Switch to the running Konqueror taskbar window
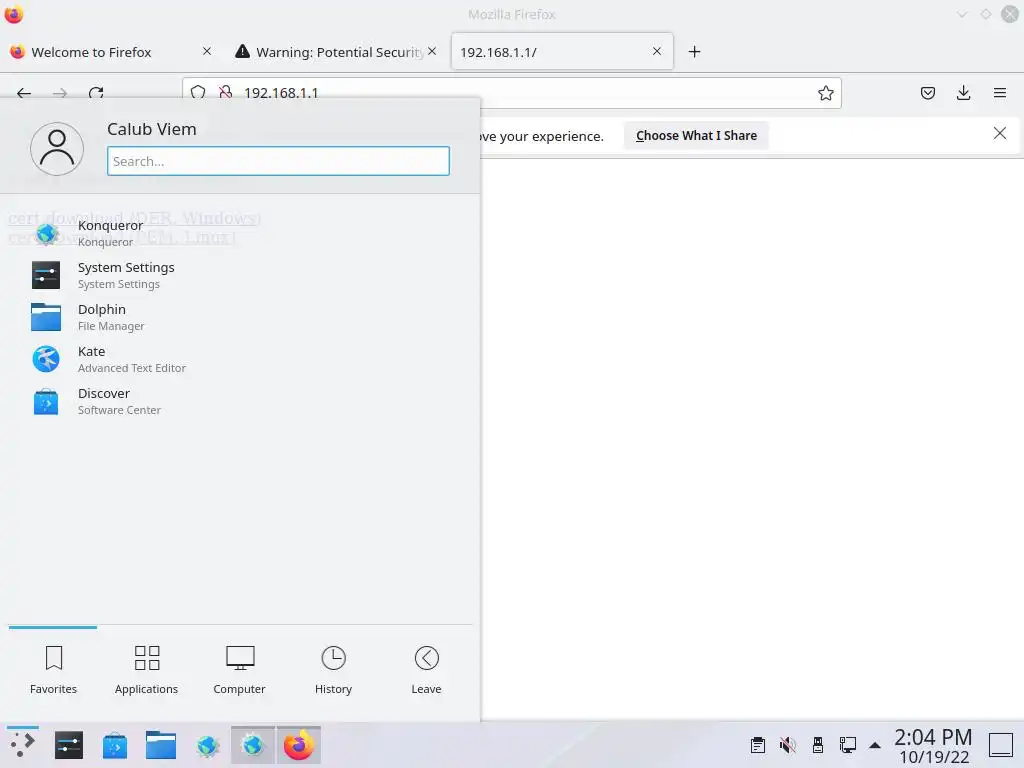The image size is (1024, 768). pyautogui.click(x=253, y=745)
